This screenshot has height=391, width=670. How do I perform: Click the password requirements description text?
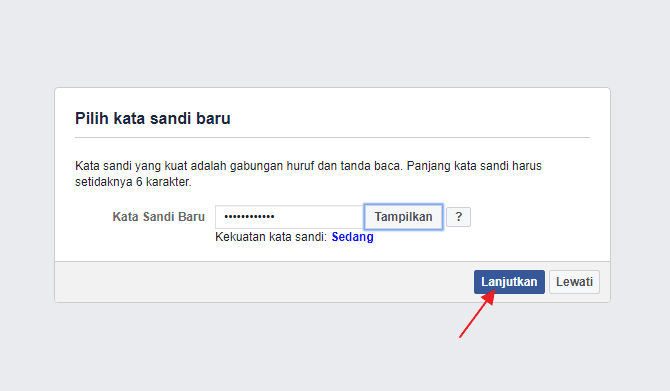(x=308, y=173)
